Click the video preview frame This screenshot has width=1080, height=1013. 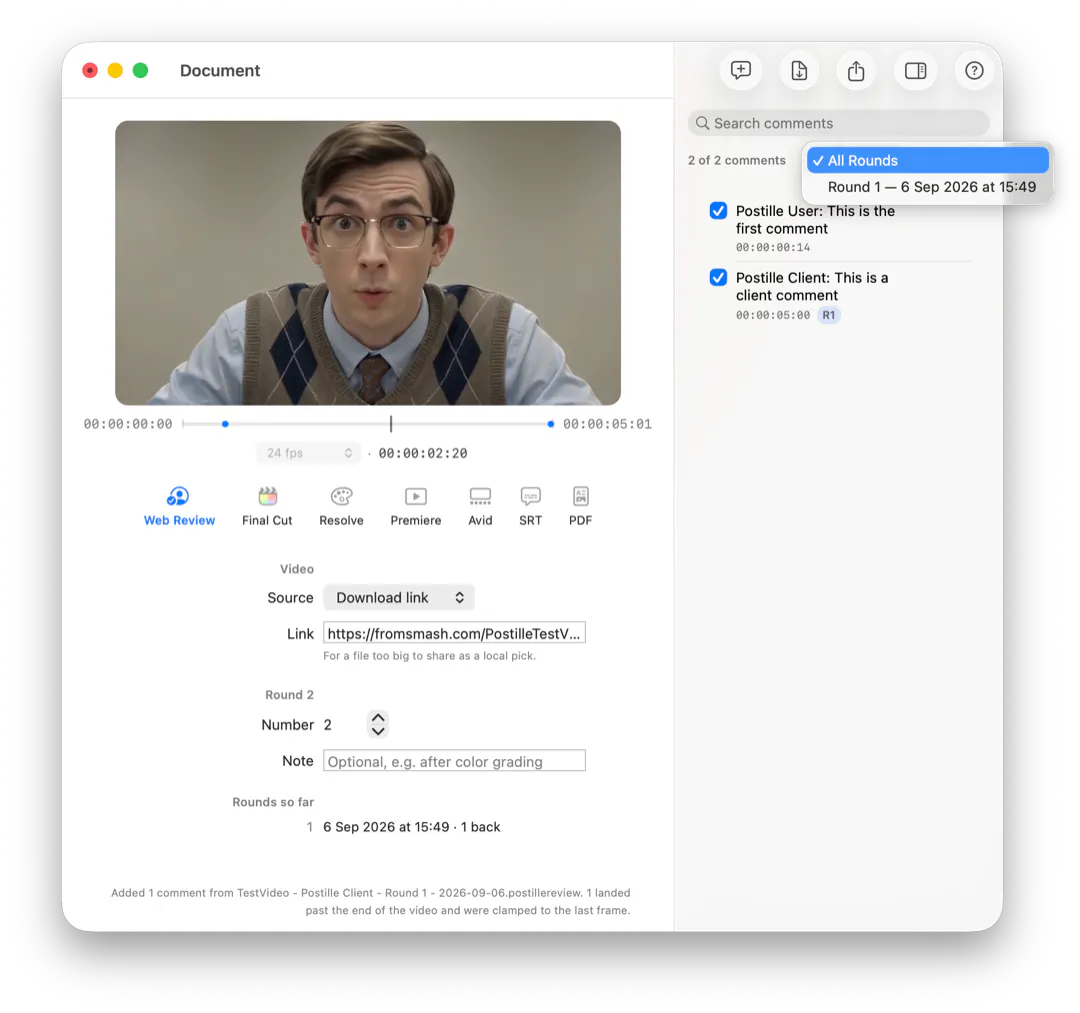click(x=368, y=263)
